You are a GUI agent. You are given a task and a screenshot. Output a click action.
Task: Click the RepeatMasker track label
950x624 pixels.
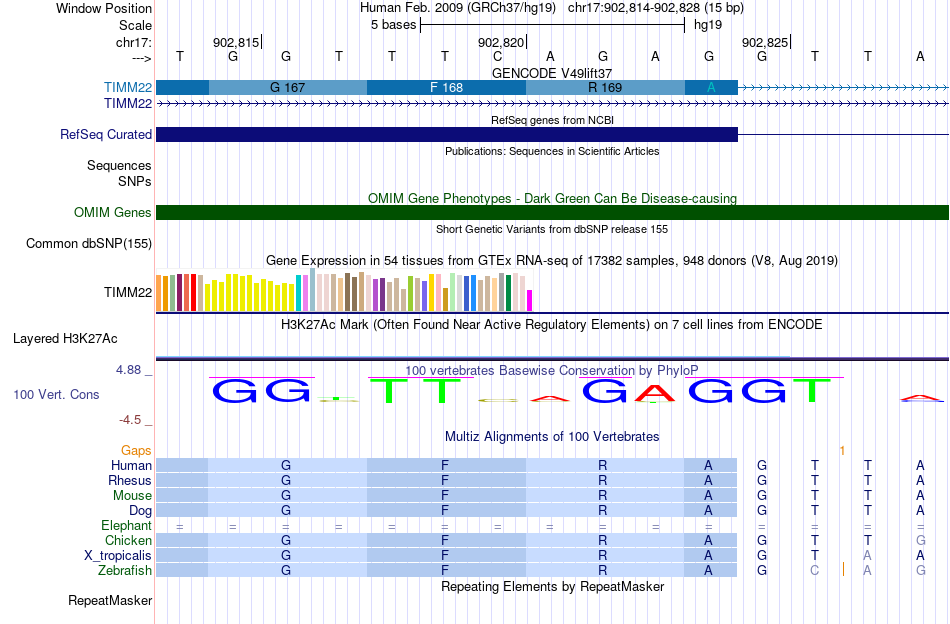pos(110,600)
